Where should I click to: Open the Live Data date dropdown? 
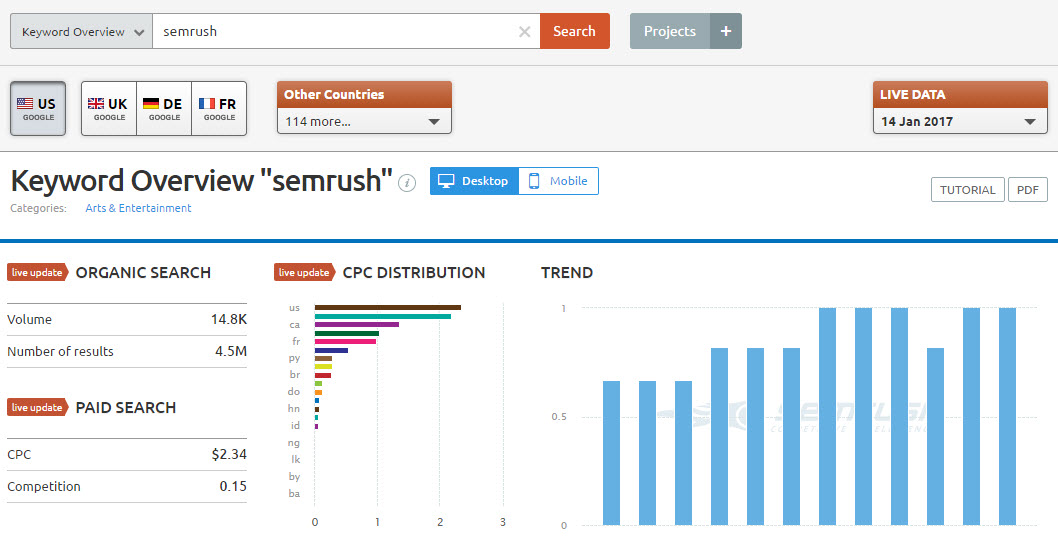click(x=960, y=121)
